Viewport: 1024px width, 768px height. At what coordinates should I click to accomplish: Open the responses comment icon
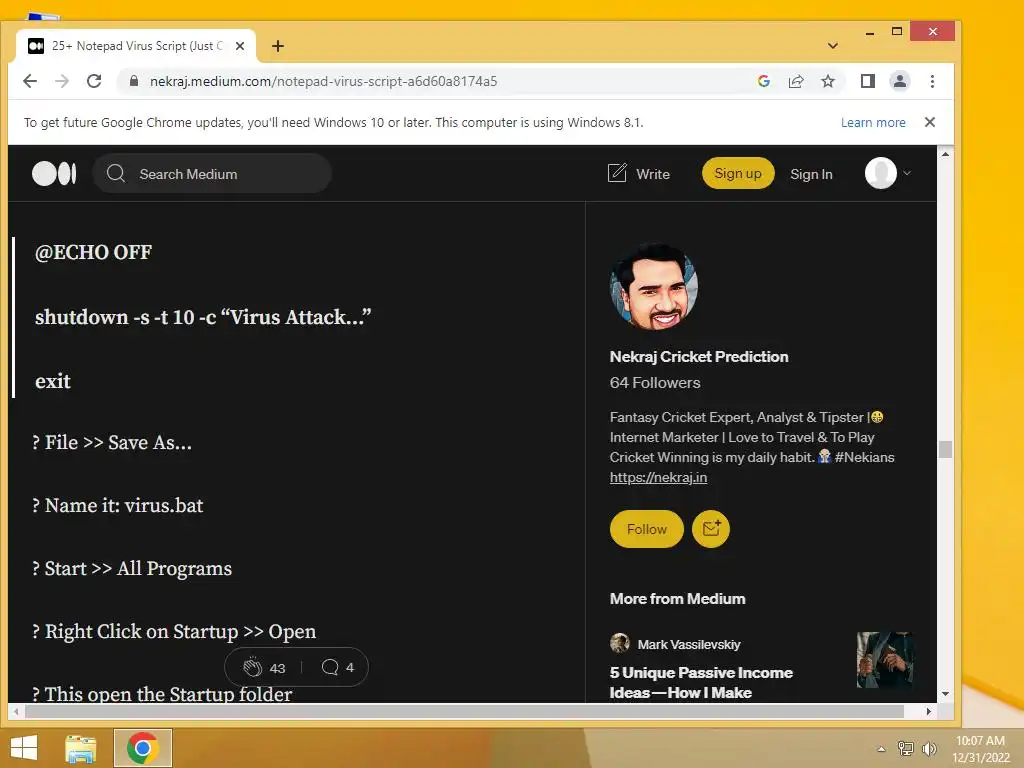coord(330,667)
